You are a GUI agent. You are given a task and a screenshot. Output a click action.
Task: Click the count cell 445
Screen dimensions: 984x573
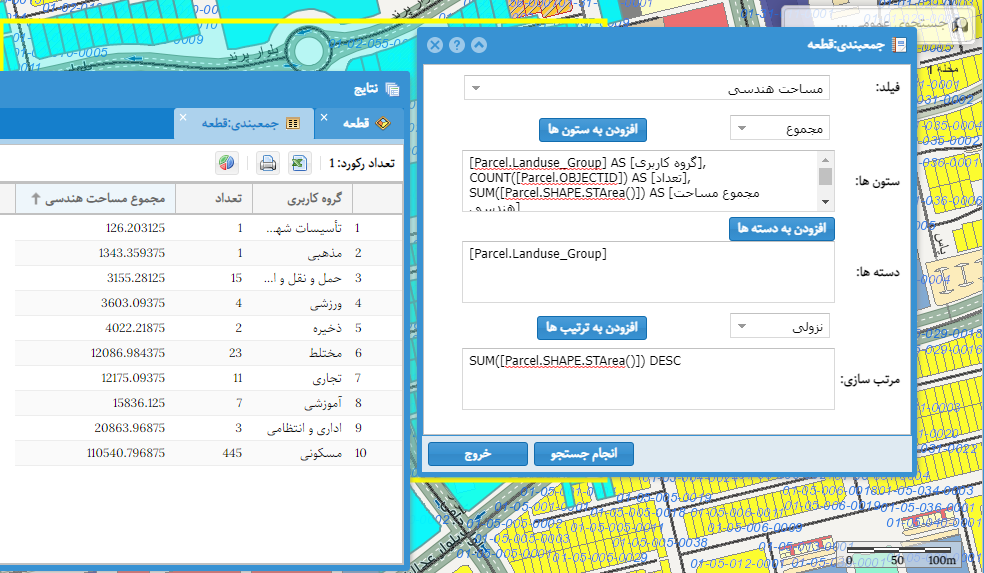pyautogui.click(x=214, y=453)
